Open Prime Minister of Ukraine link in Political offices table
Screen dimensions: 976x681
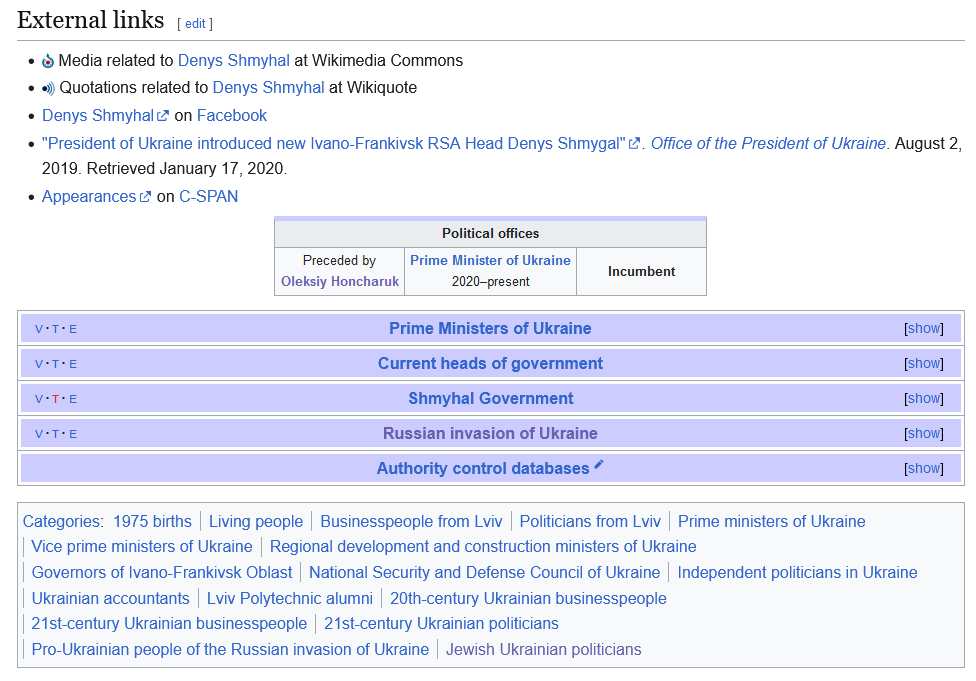tap(490, 260)
